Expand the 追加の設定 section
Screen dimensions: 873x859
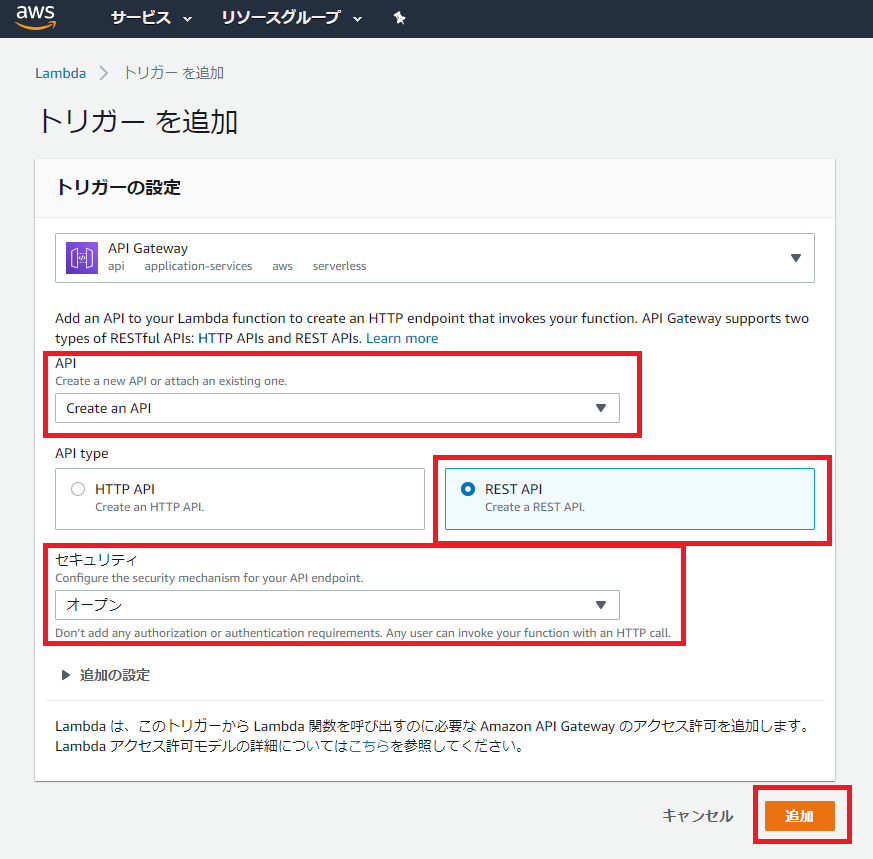[113, 674]
